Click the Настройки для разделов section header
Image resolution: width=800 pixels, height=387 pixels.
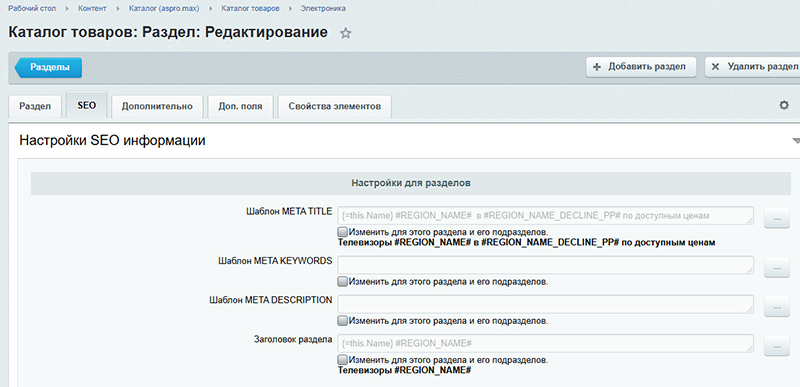click(411, 184)
